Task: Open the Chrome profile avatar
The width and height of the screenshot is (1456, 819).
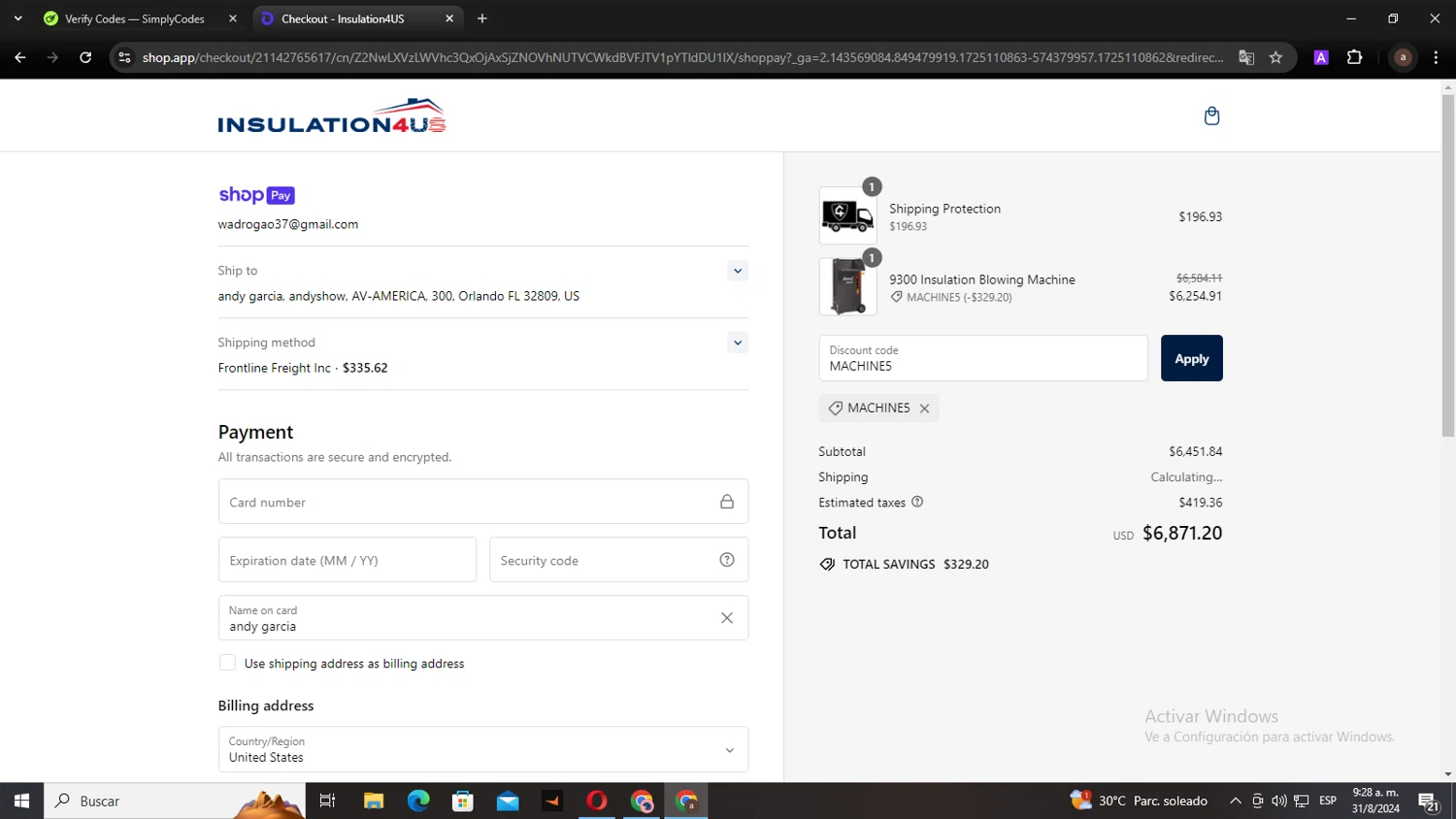Action: [x=1403, y=57]
